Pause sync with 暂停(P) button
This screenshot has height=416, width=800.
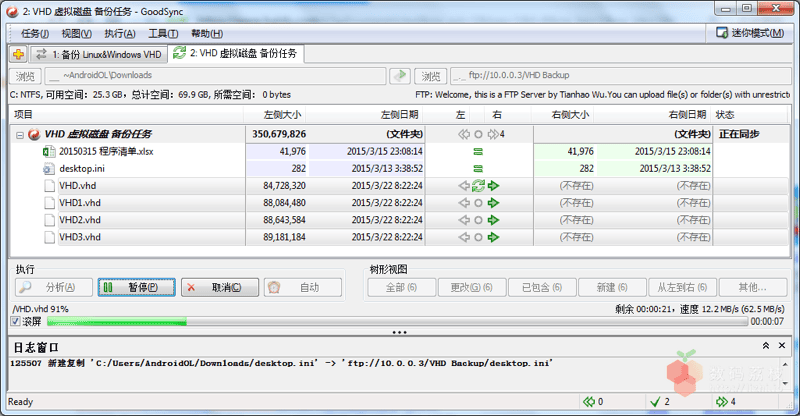click(136, 287)
